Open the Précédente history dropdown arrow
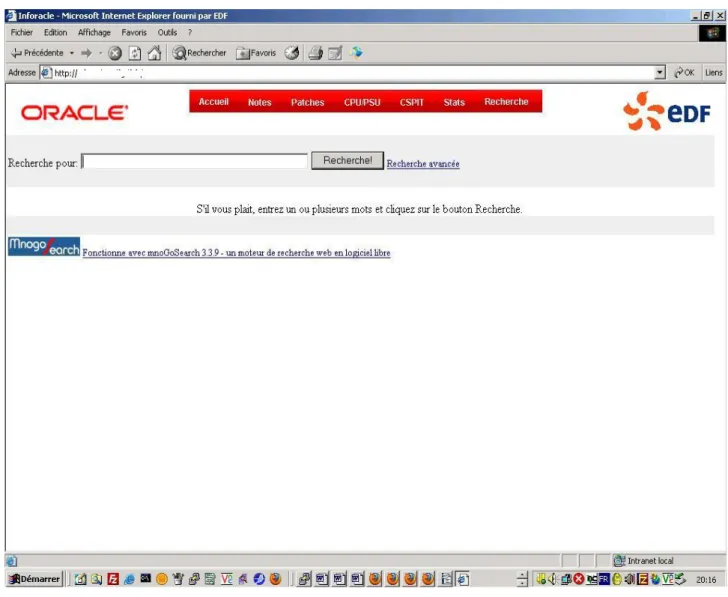The width and height of the screenshot is (728, 597). point(72,53)
